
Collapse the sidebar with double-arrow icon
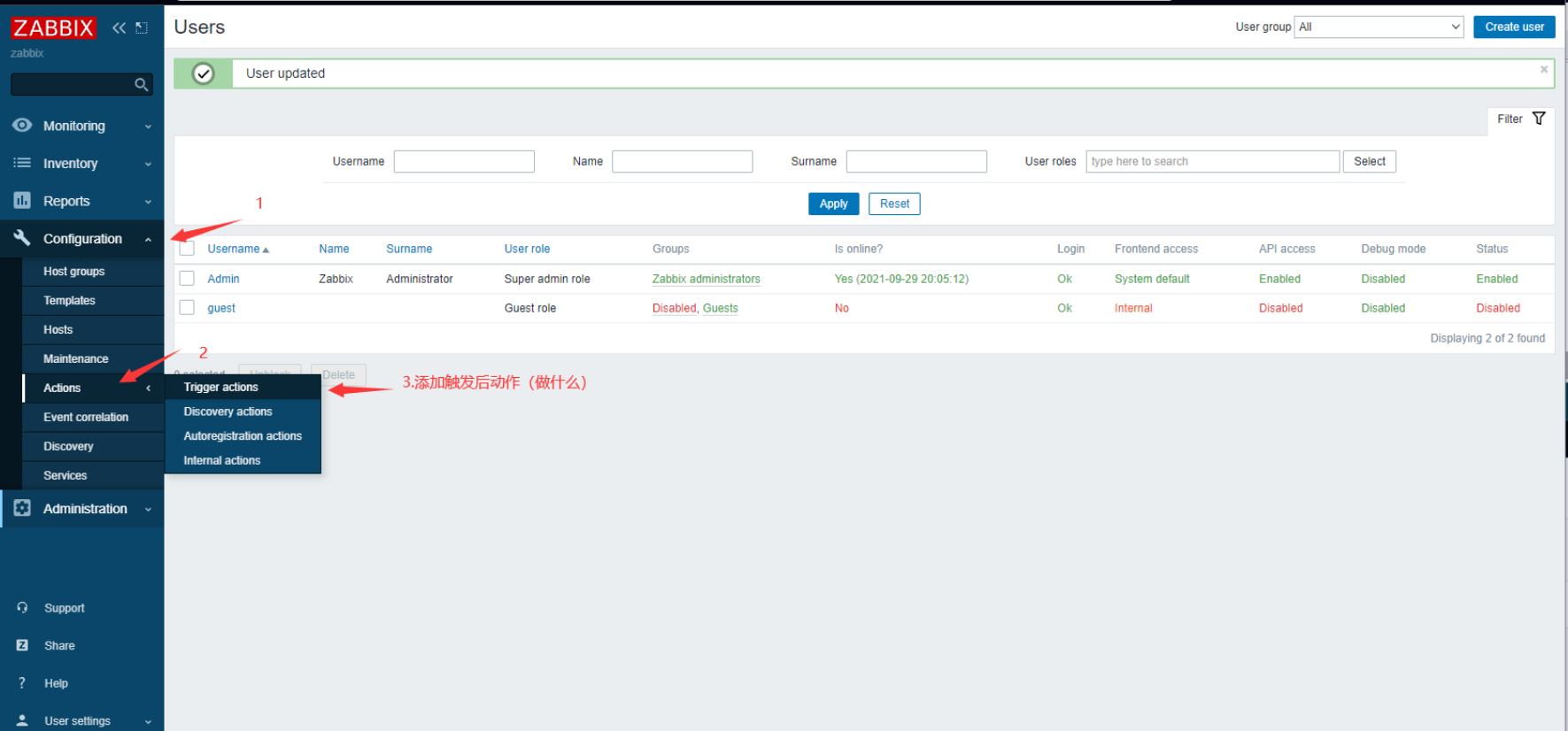coord(119,27)
